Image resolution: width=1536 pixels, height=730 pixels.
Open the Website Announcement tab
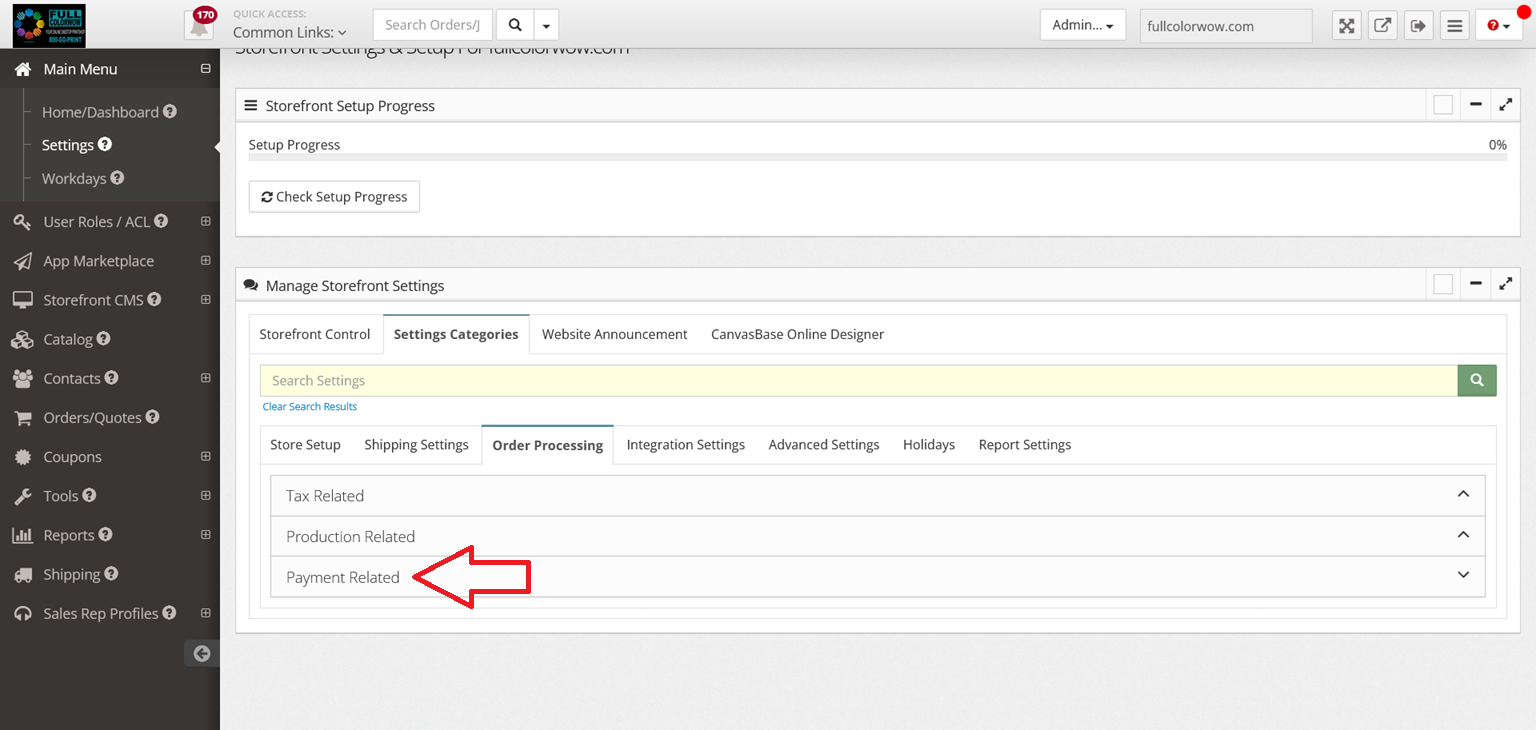click(614, 334)
